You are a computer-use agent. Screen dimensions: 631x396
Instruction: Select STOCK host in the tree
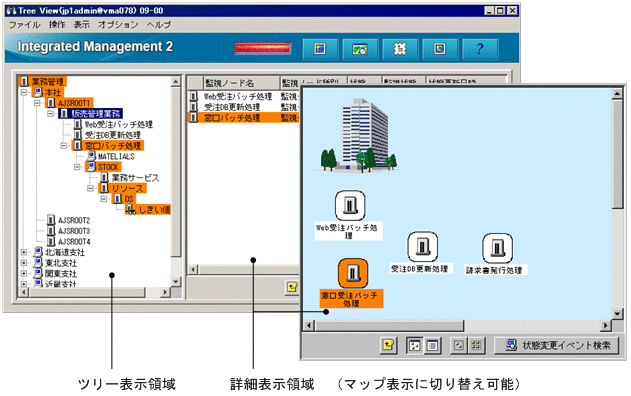[x=103, y=167]
